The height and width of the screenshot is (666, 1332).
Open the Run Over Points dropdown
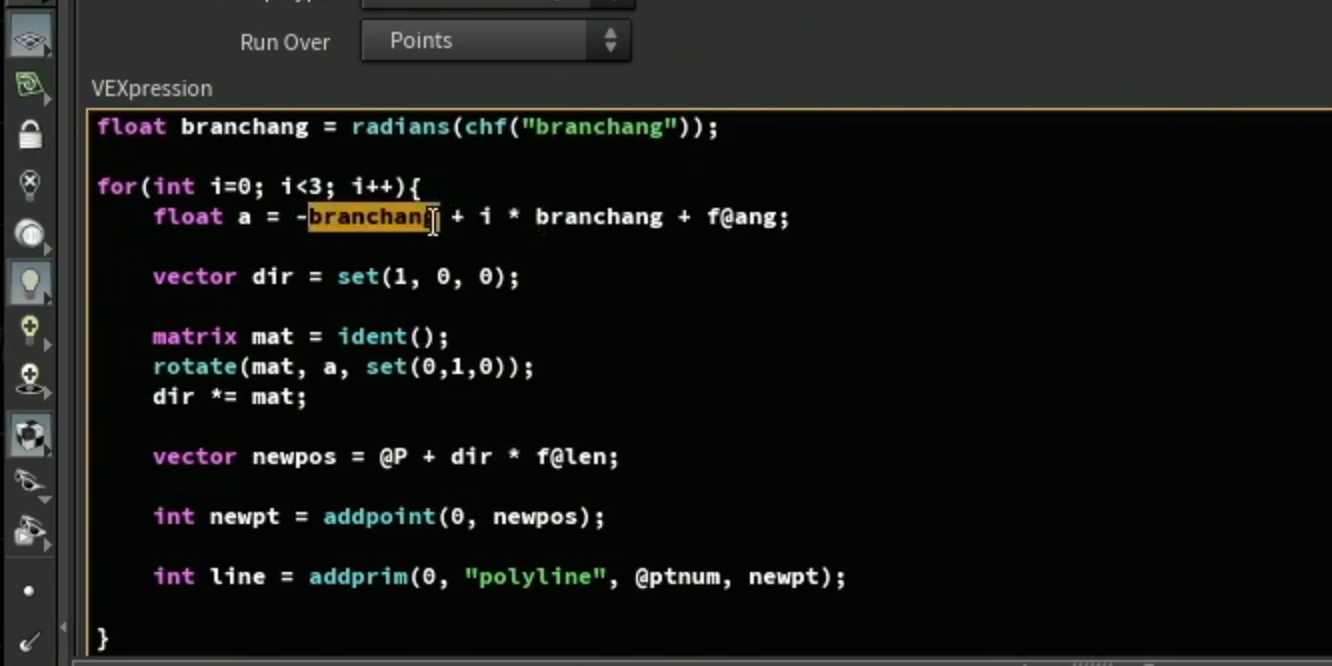496,41
